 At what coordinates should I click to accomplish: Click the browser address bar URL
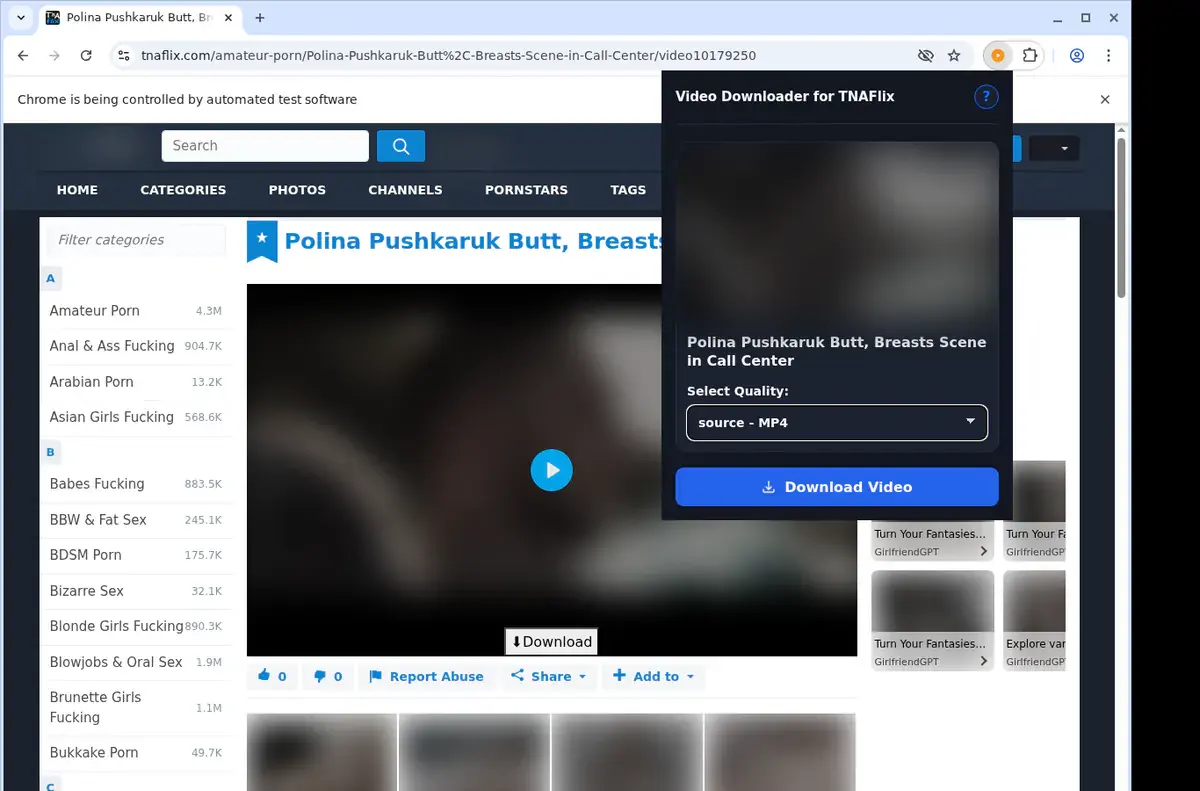tap(448, 56)
